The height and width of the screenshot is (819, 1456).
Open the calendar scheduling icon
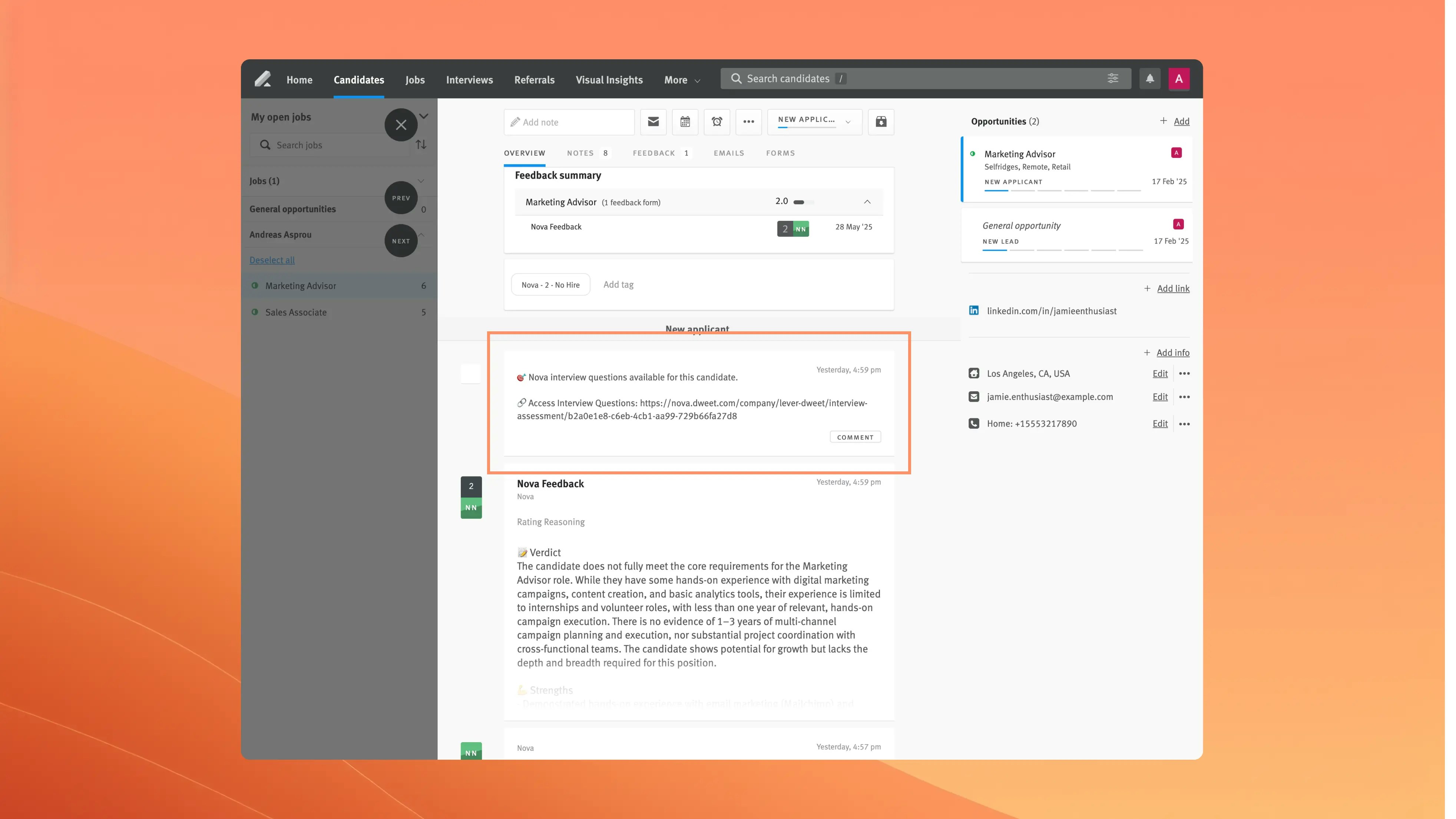[x=685, y=122]
